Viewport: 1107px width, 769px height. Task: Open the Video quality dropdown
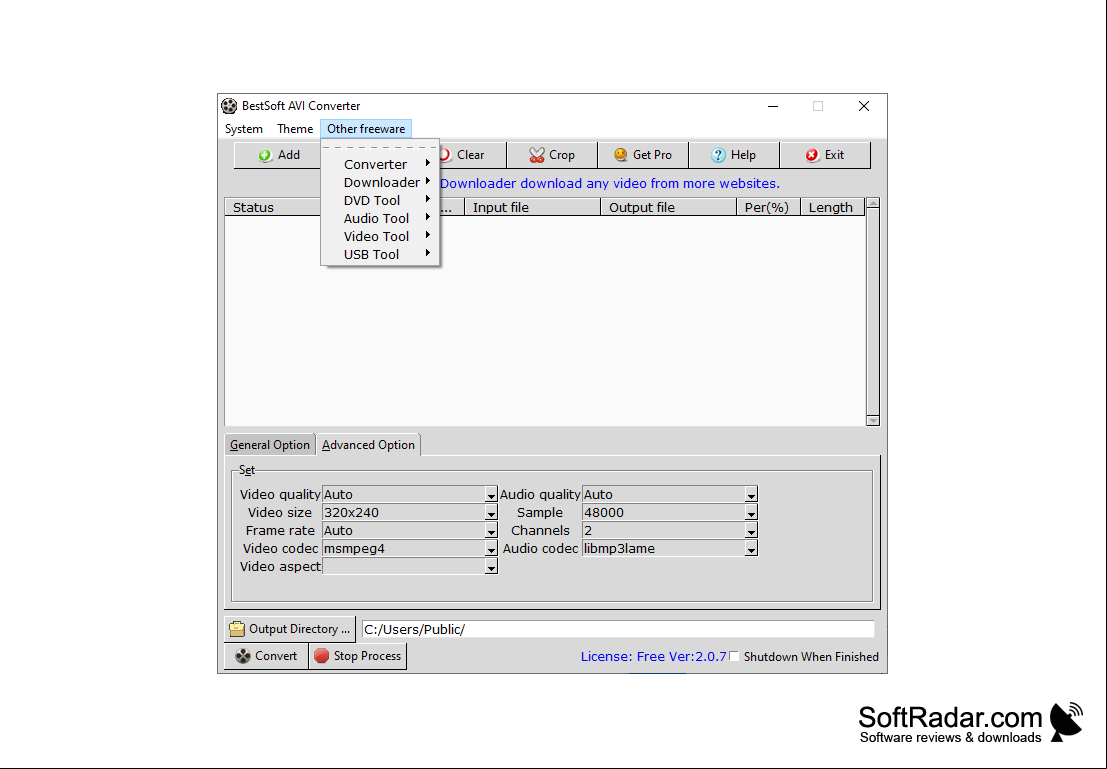click(x=491, y=495)
